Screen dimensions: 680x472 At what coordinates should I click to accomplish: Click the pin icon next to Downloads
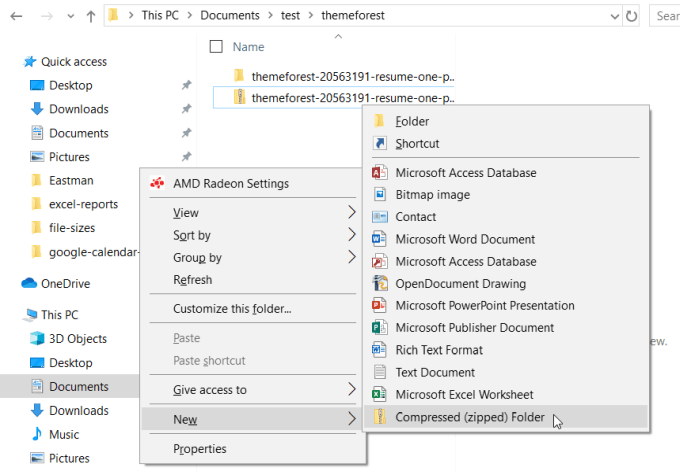pos(186,108)
